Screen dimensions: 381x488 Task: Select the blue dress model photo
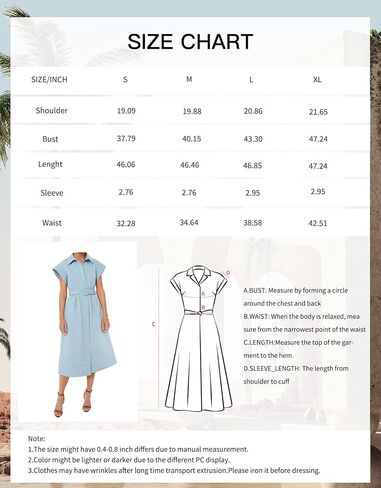[84, 335]
